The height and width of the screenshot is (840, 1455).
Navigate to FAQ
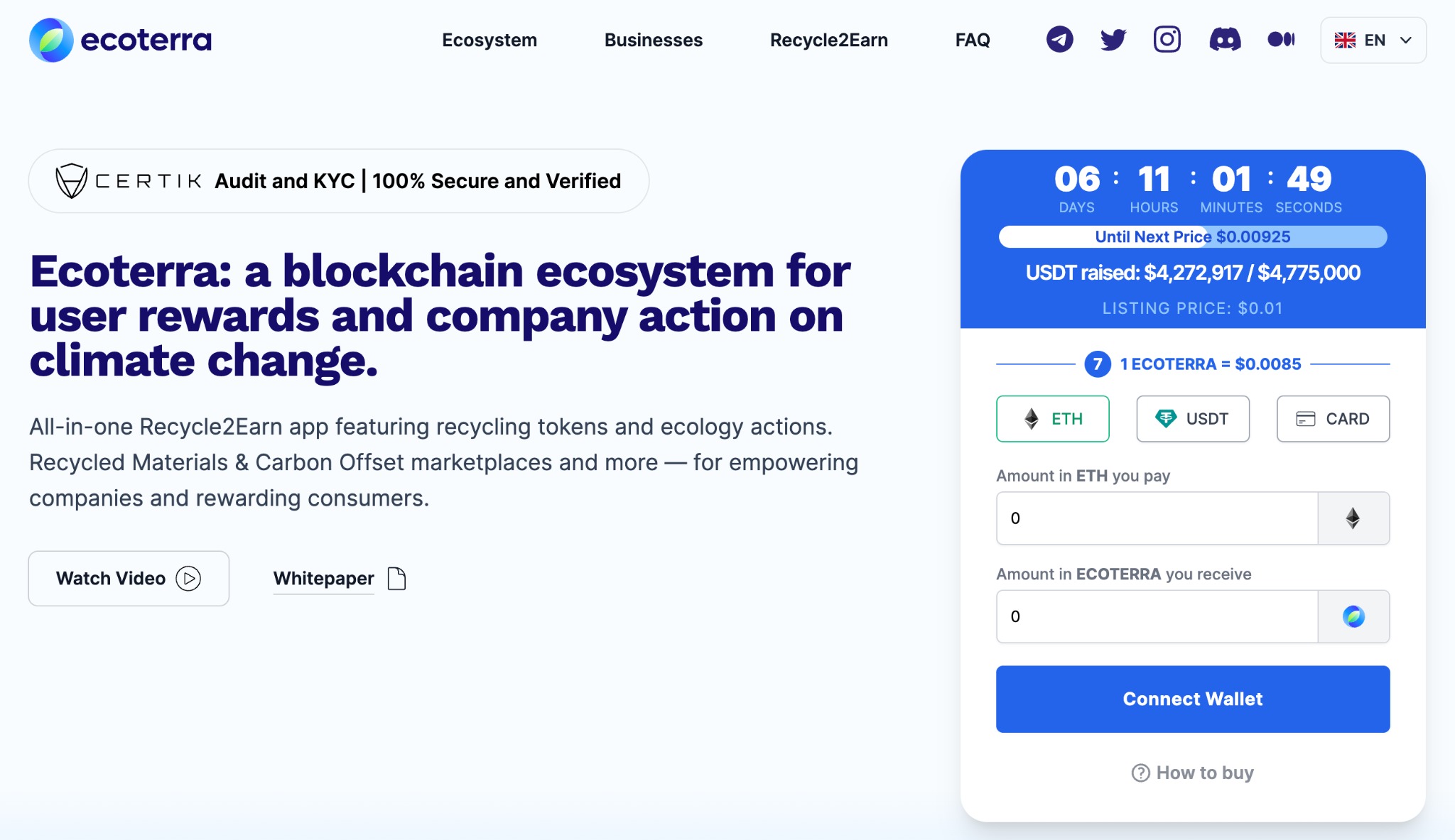click(x=973, y=40)
